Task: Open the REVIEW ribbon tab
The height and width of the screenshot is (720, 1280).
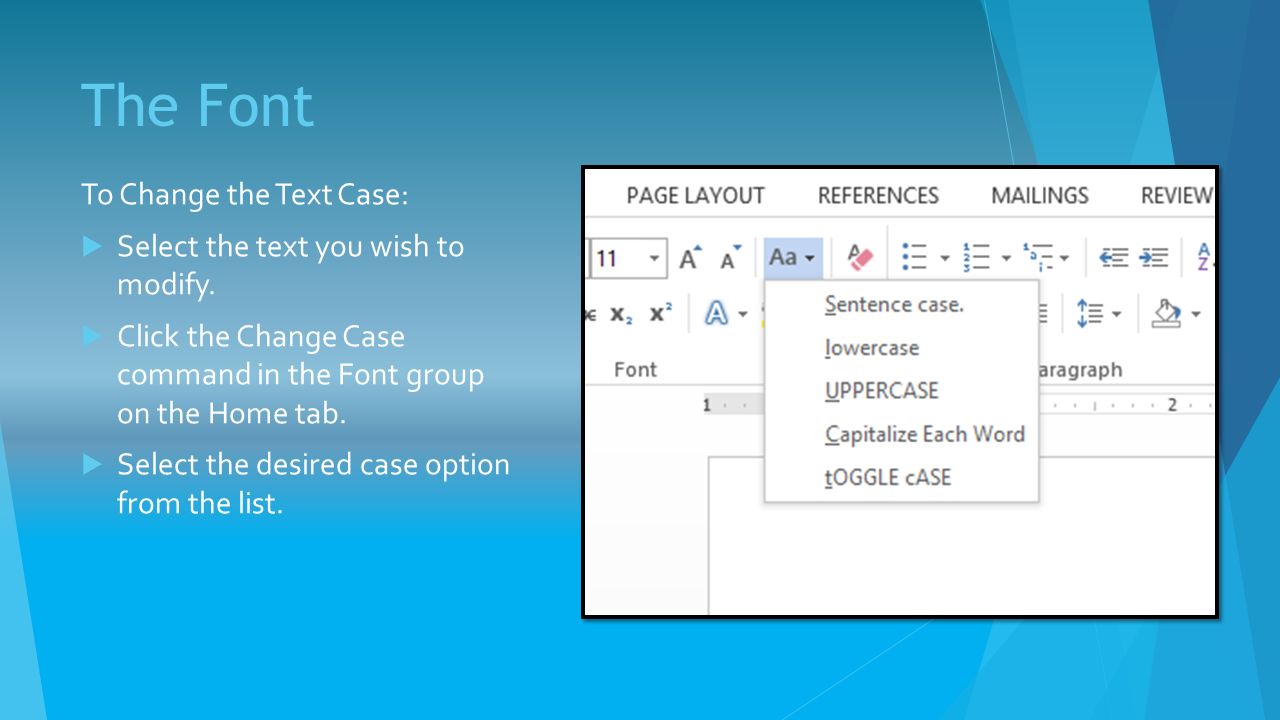Action: click(1177, 196)
